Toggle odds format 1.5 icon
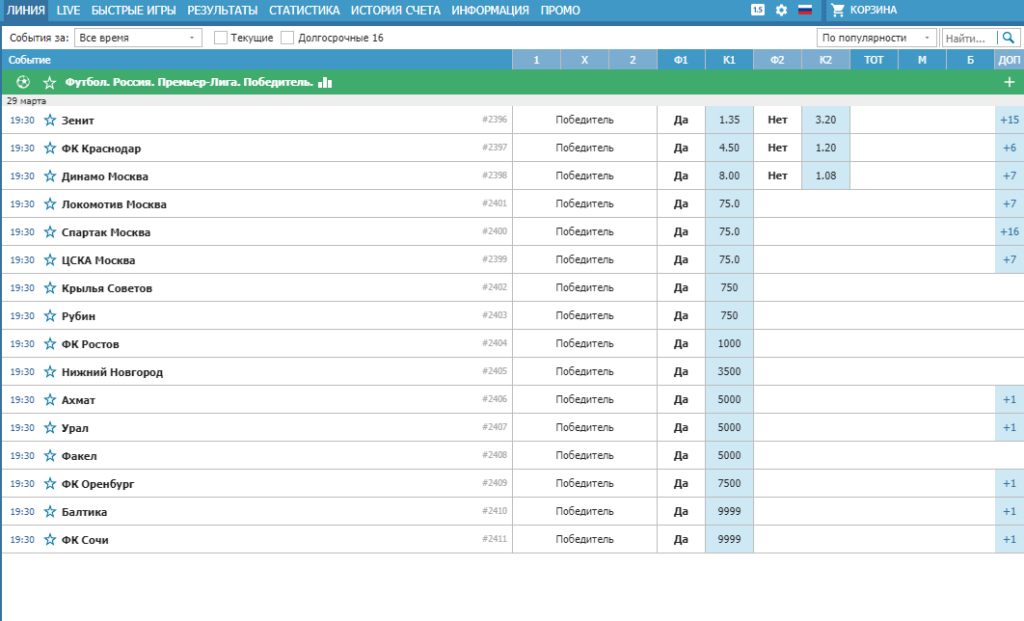Screen dimensions: 1024x621 pos(758,10)
